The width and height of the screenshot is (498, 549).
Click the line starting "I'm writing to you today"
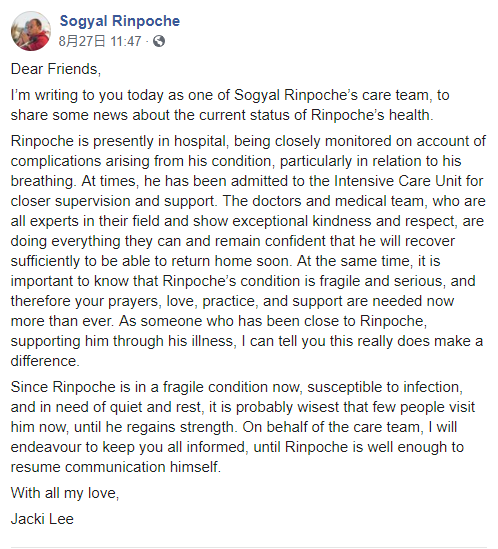coord(230,95)
